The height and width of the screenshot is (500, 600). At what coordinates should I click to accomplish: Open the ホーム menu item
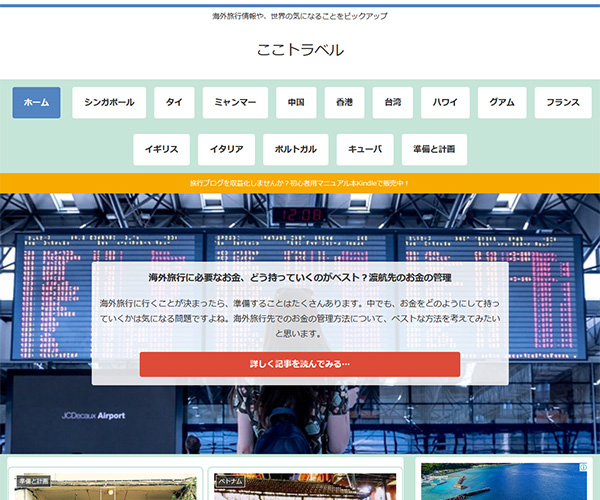(36, 103)
